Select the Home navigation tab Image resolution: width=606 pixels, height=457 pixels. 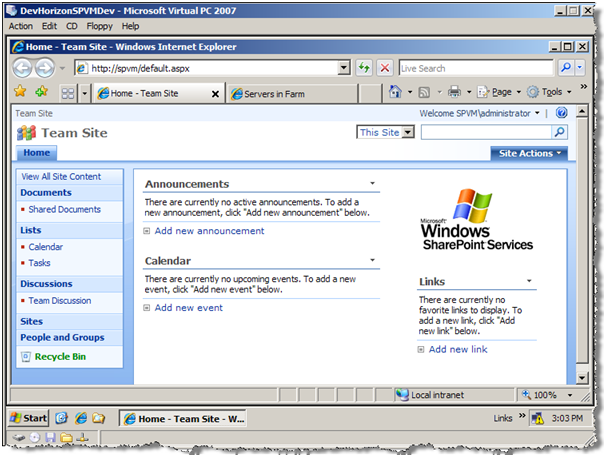coord(36,153)
